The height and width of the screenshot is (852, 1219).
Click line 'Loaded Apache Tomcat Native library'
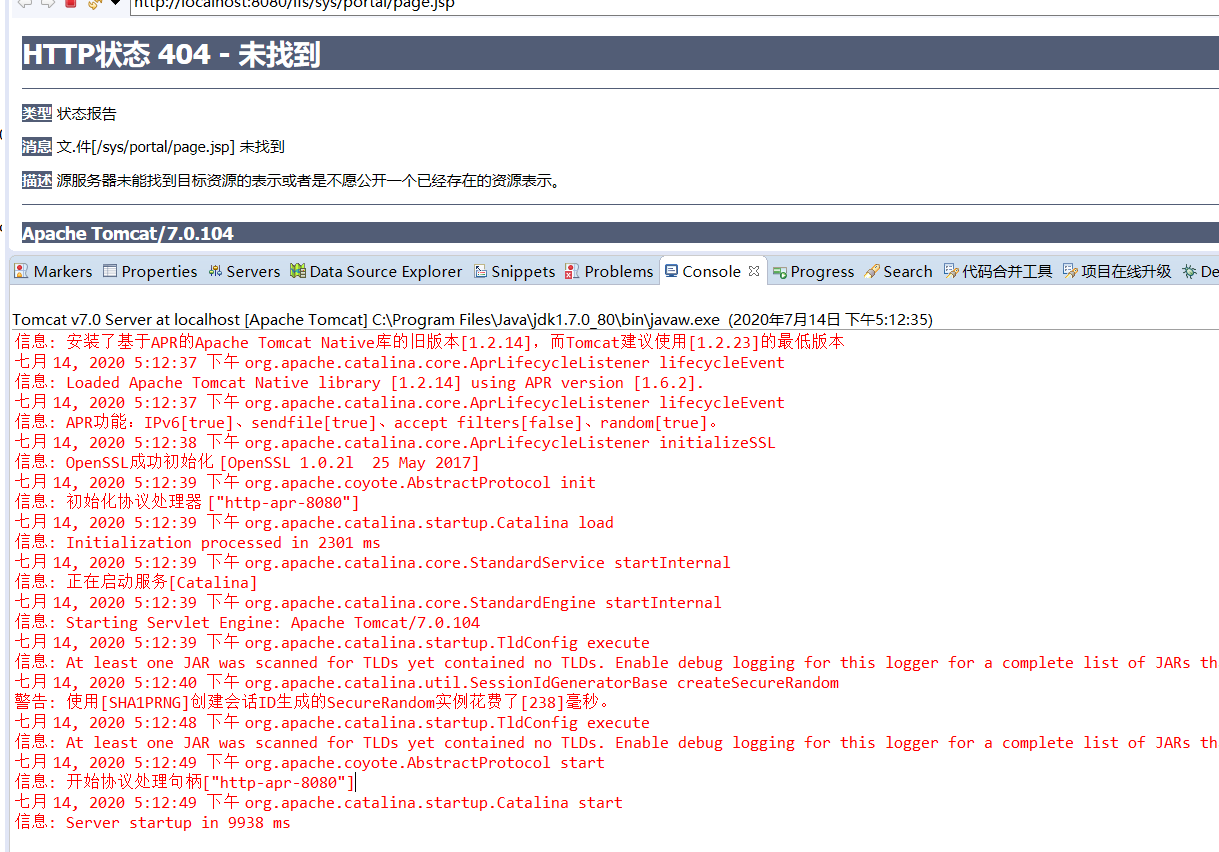[360, 382]
